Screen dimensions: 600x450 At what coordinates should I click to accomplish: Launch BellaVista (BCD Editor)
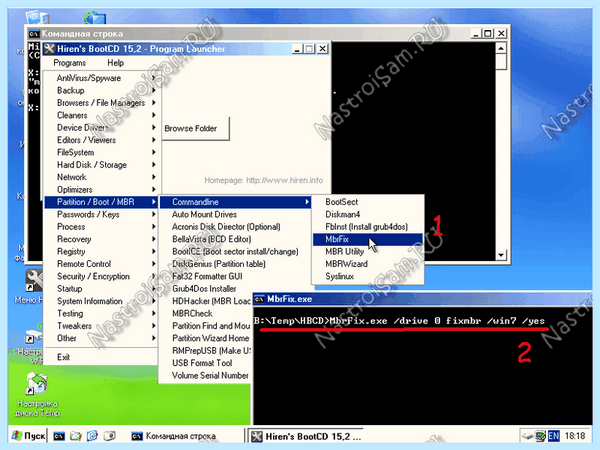point(235,239)
